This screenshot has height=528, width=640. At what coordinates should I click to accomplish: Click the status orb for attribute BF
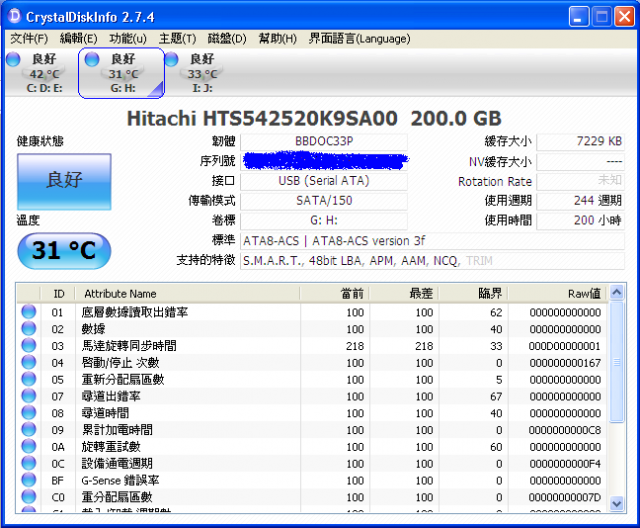[29, 480]
